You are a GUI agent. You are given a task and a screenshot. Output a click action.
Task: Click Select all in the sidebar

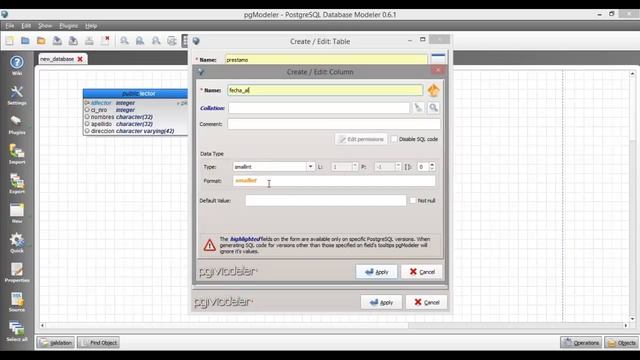pos(17,331)
